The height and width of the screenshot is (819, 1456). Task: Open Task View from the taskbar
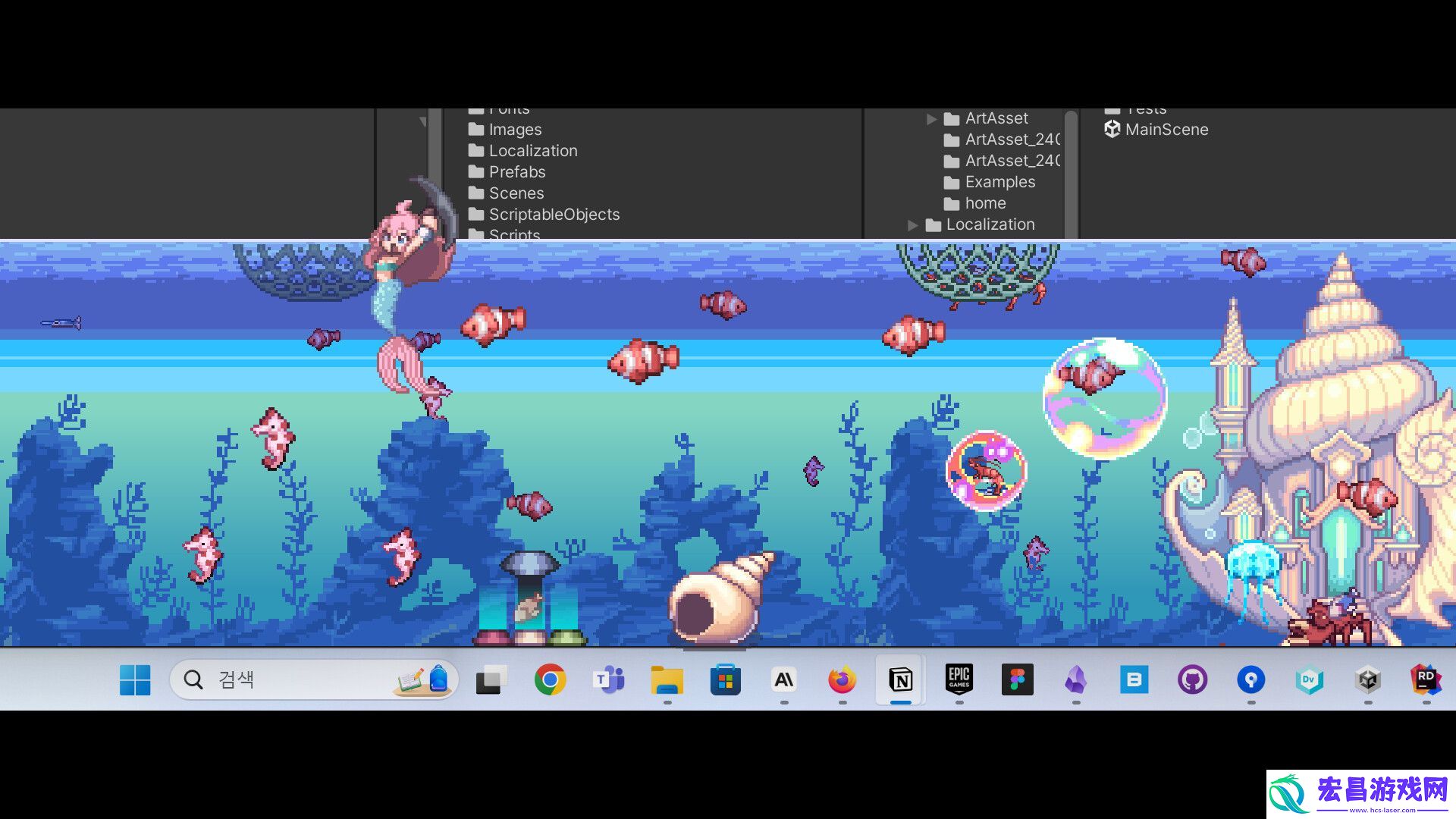point(491,680)
